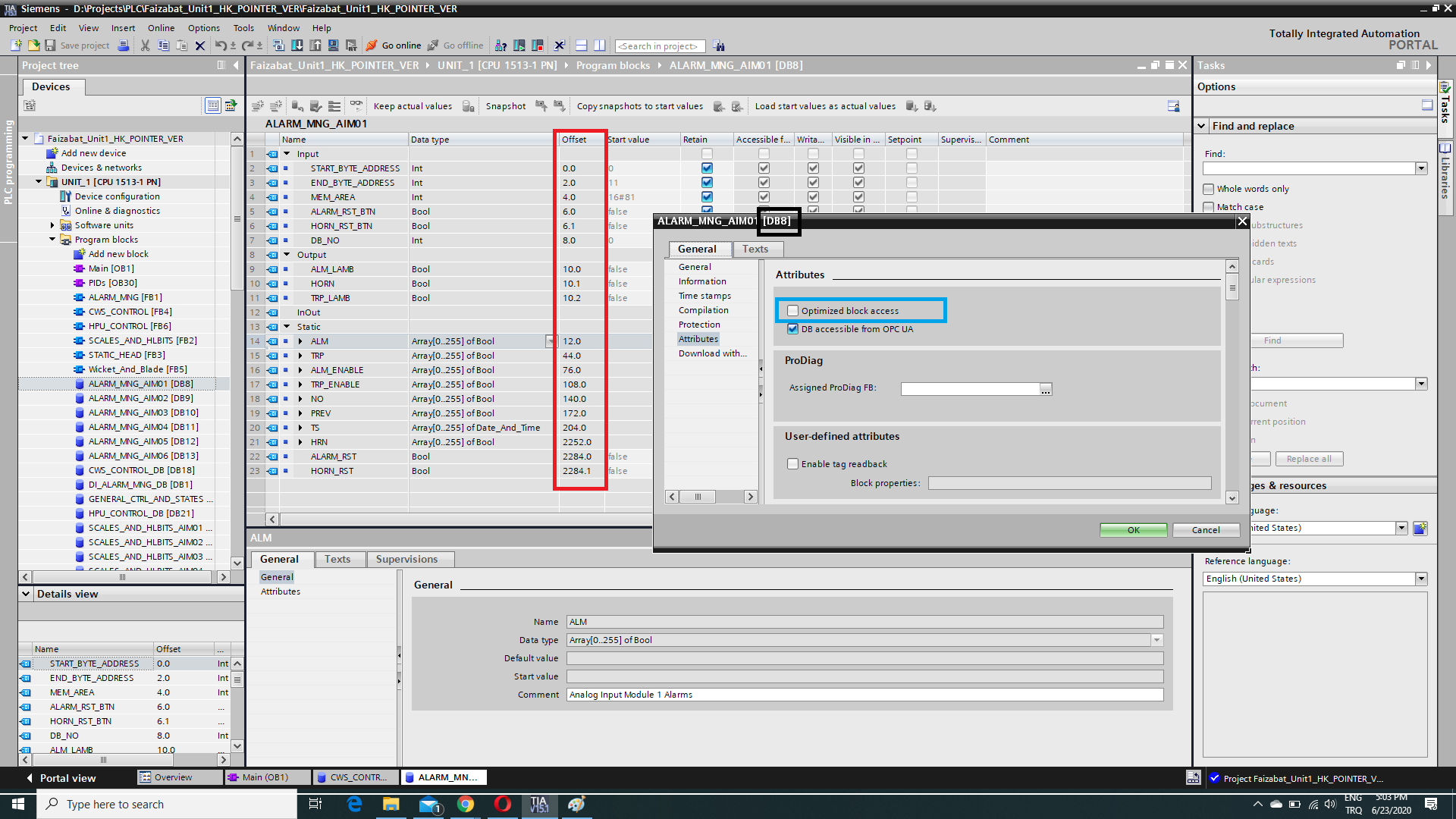Image resolution: width=1456 pixels, height=819 pixels.
Task: Click the Monitor all glasses icon
Action: pos(356,105)
